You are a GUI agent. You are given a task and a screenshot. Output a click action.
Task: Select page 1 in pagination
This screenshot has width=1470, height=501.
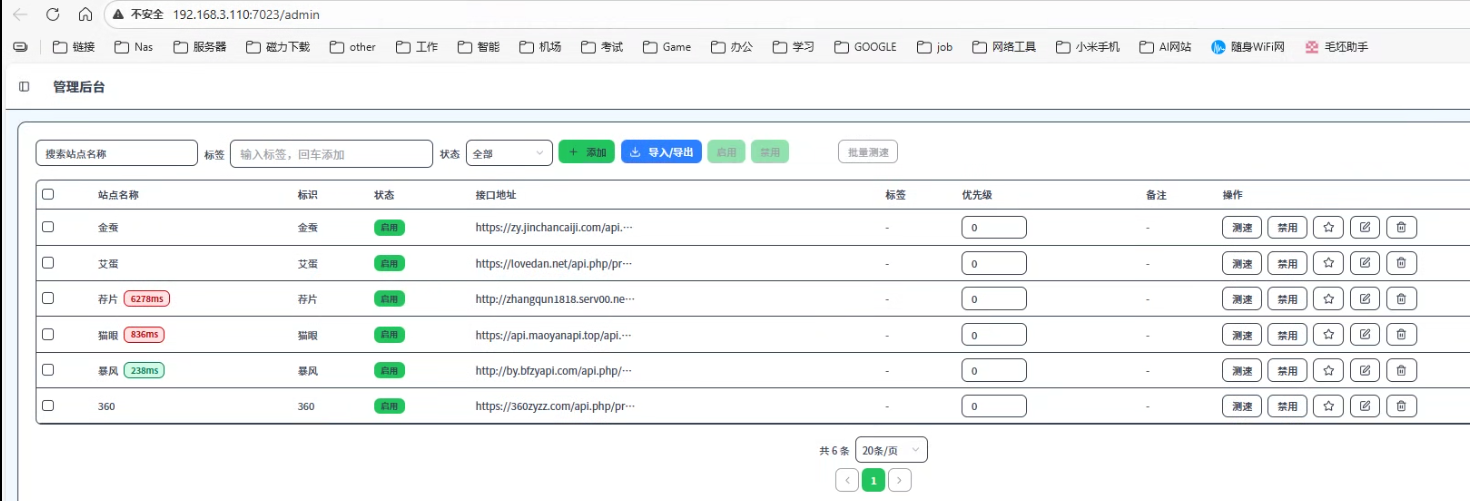pyautogui.click(x=873, y=480)
